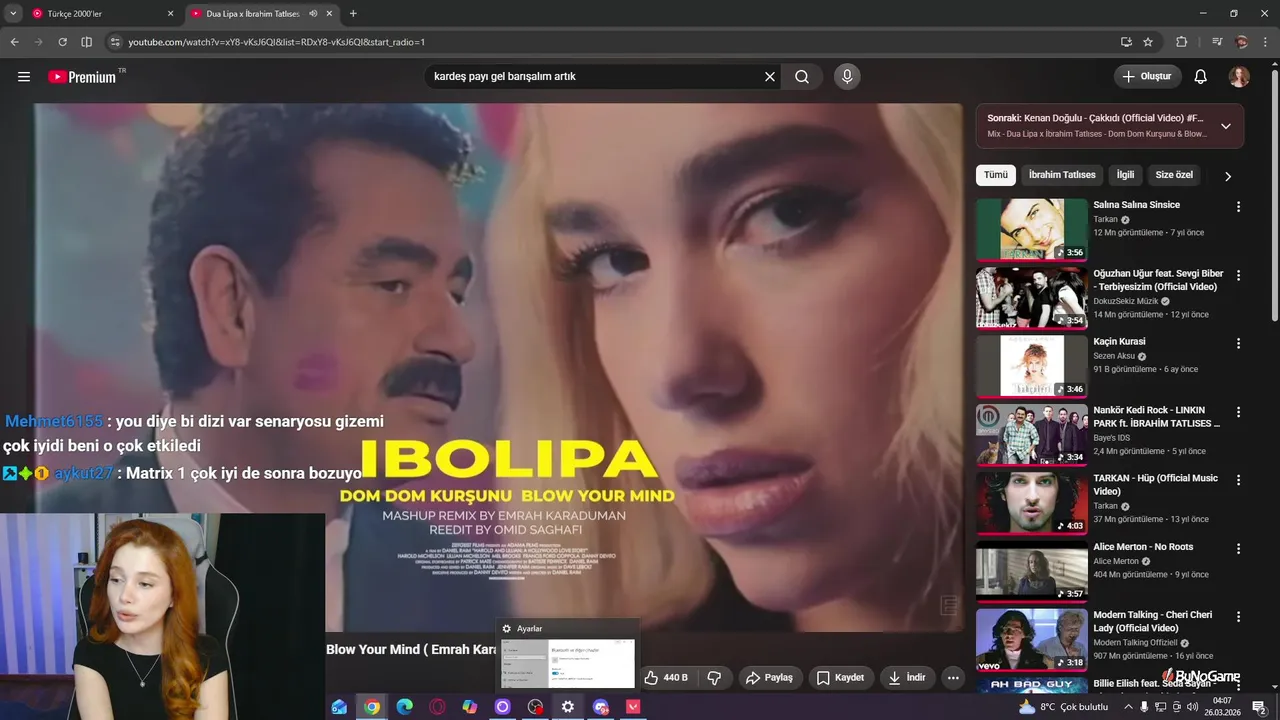The width and height of the screenshot is (1280, 720).
Task: Click the Kaydet save button
Action: [840, 678]
